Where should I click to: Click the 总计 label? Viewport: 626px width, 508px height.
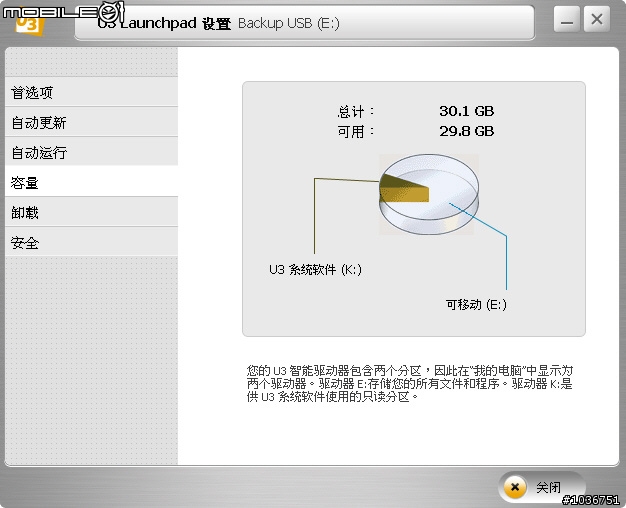356,111
